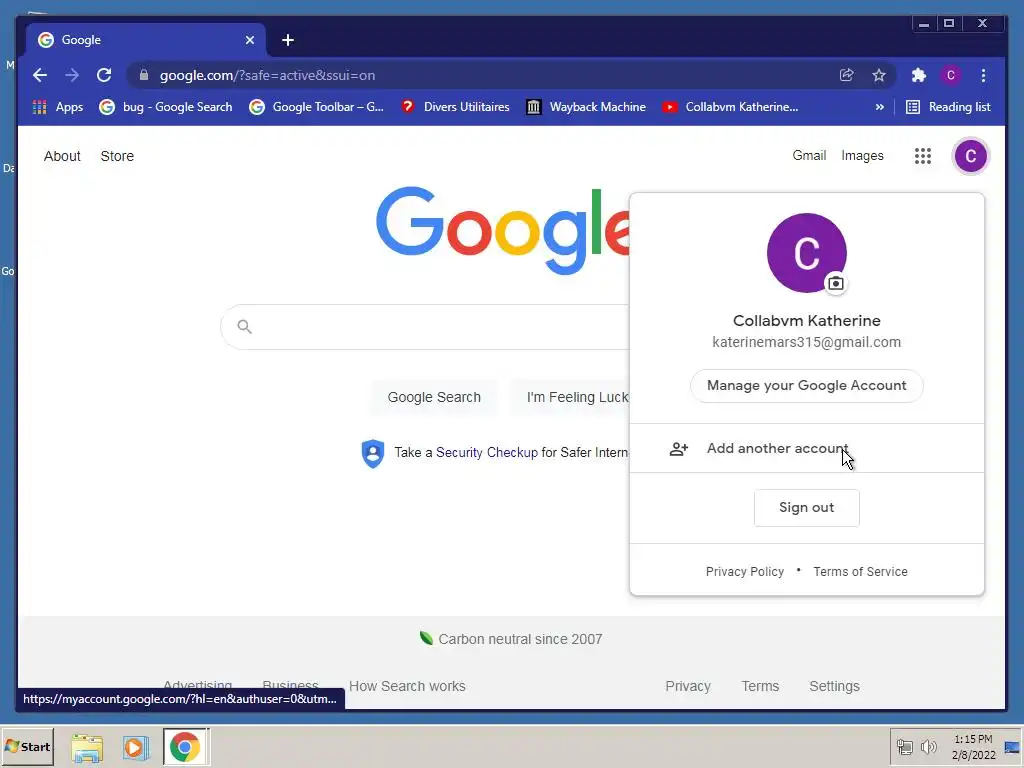Click the Sign out button
Image resolution: width=1024 pixels, height=768 pixels.
807,507
